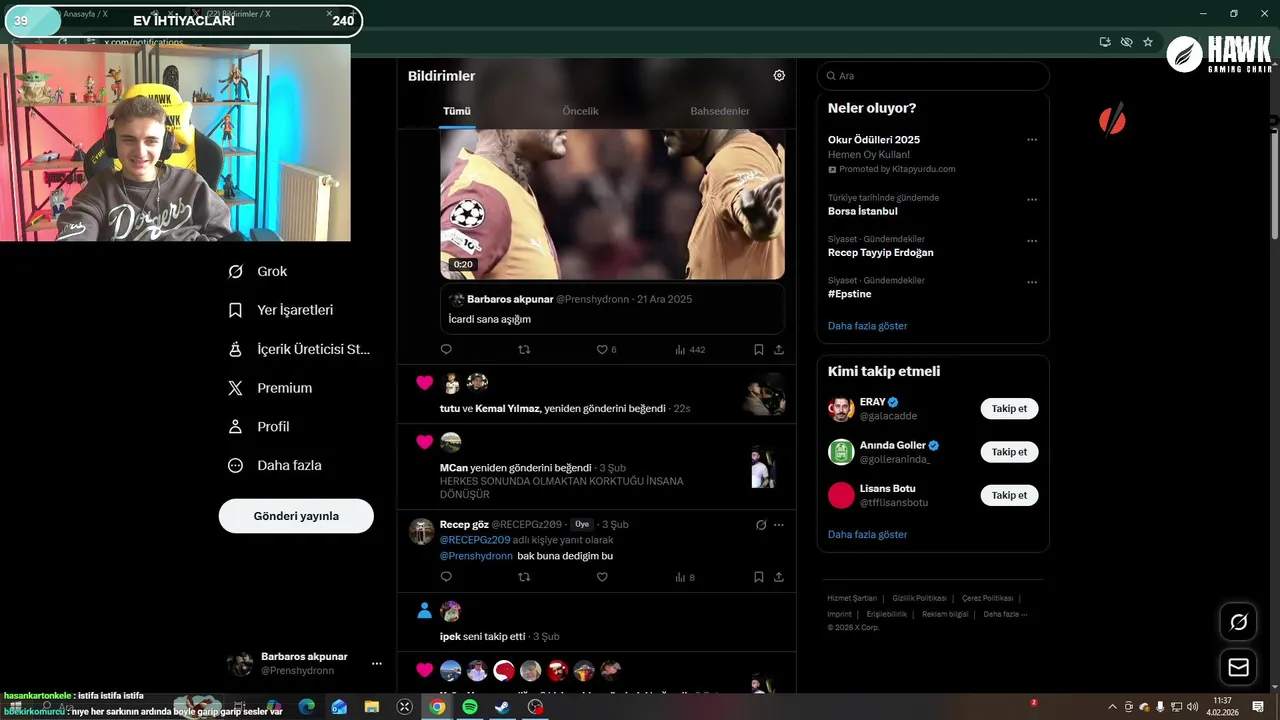
Task: Open Hizmet Şartları footer link
Action: tap(852, 598)
